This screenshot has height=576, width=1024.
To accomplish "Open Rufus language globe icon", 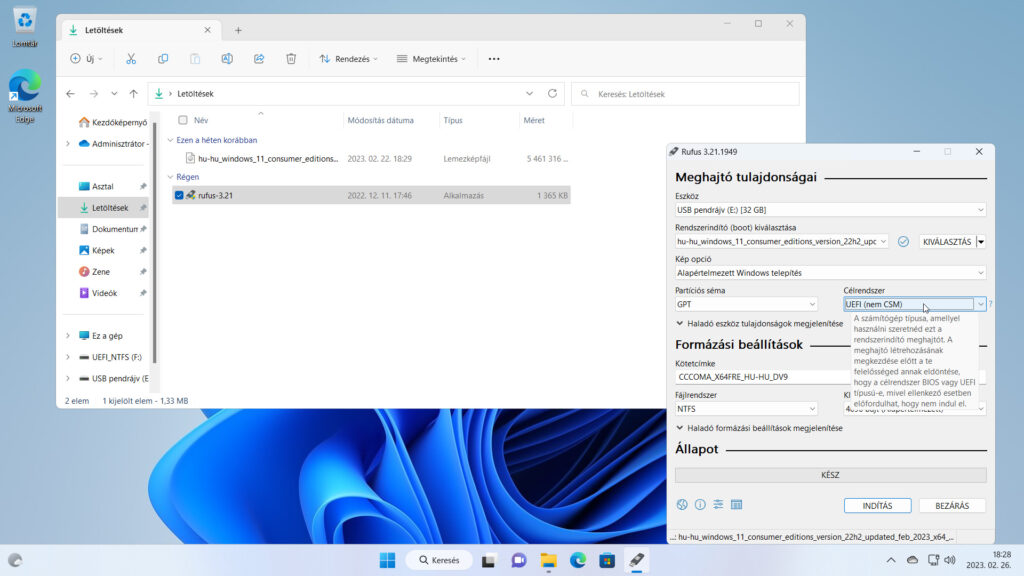I will point(682,504).
